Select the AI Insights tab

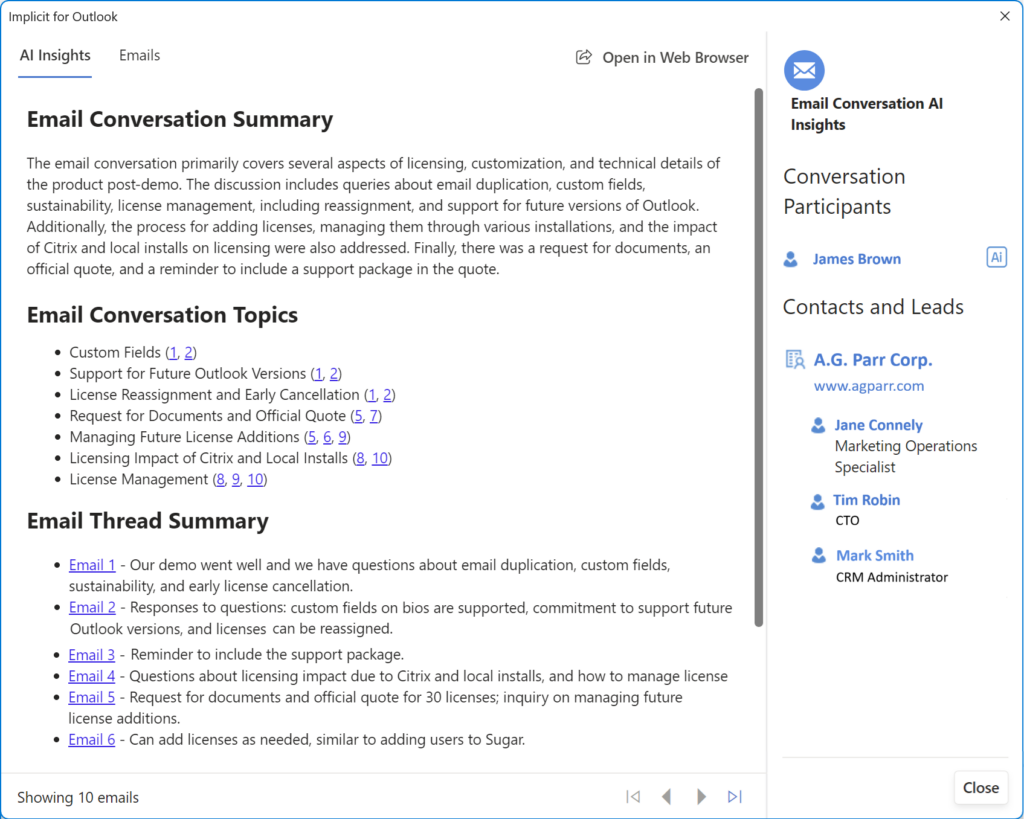[x=55, y=56]
